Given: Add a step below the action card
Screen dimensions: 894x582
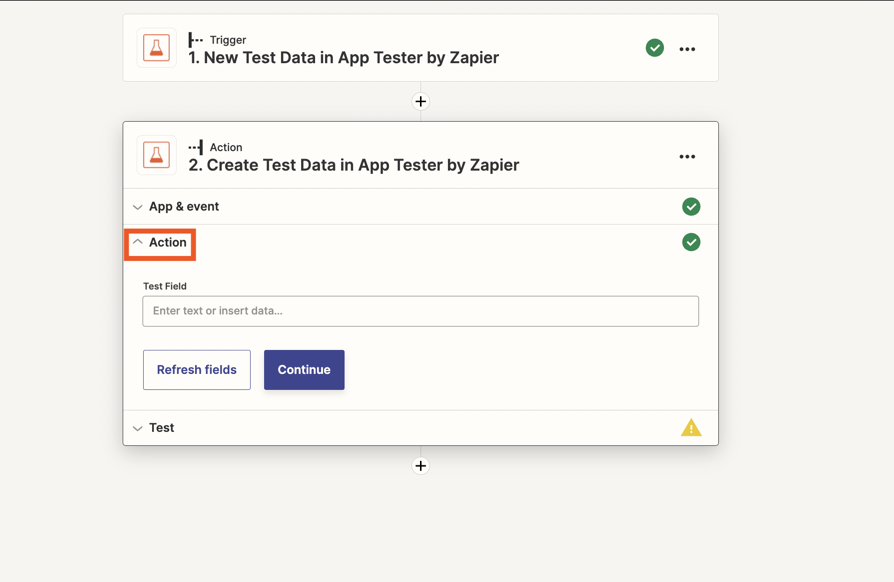Looking at the screenshot, I should point(421,466).
